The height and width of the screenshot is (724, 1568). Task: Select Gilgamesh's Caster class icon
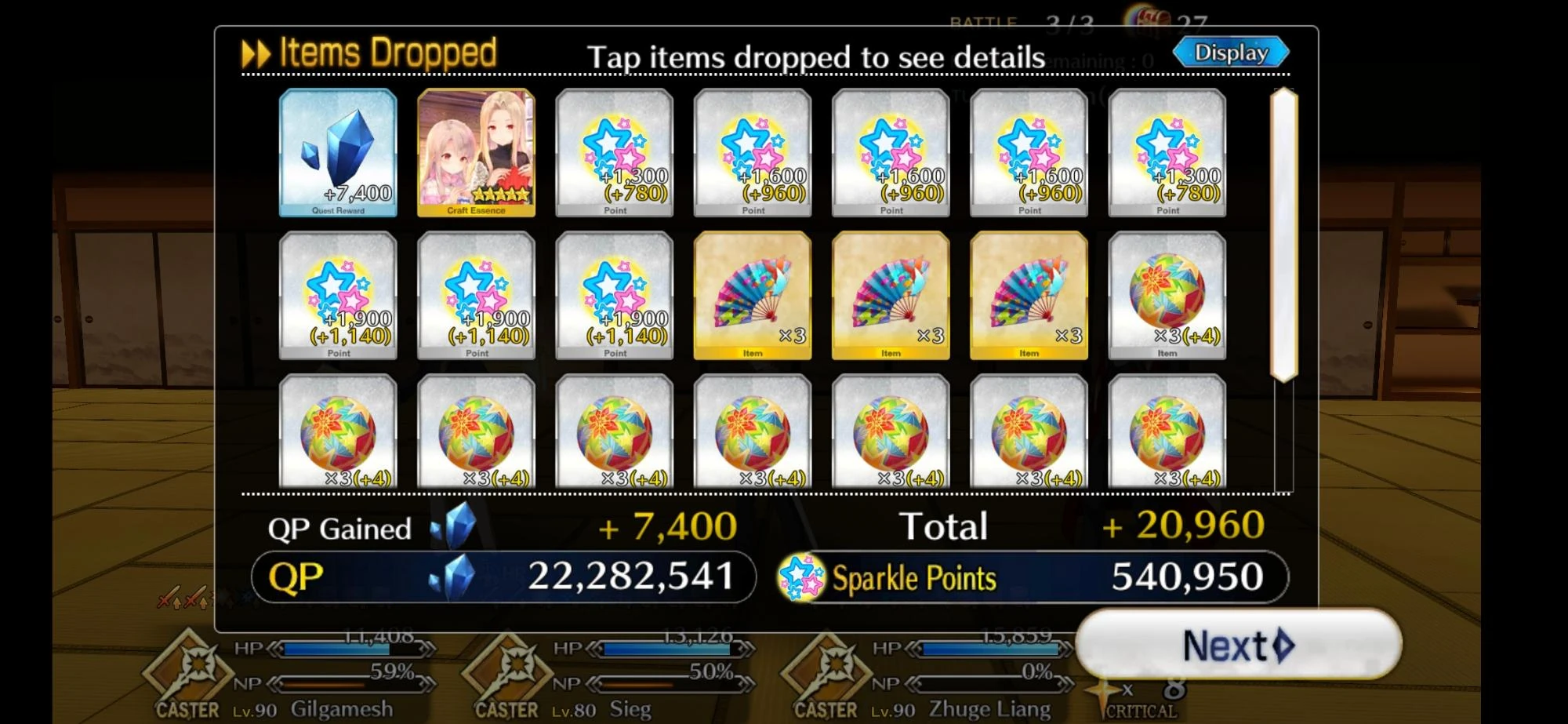188,676
